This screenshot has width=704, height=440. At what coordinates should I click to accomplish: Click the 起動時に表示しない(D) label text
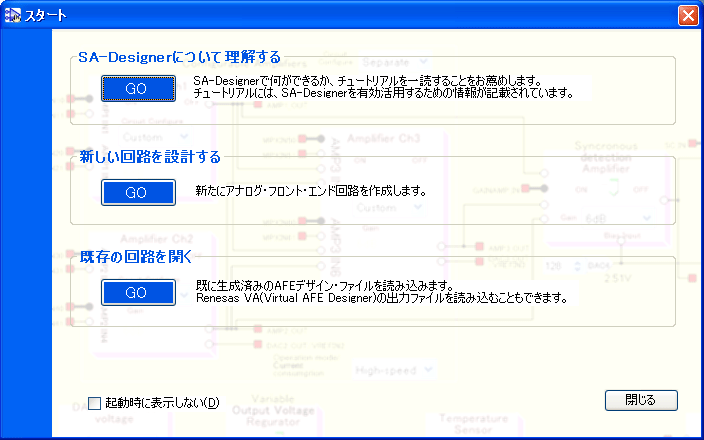point(161,404)
